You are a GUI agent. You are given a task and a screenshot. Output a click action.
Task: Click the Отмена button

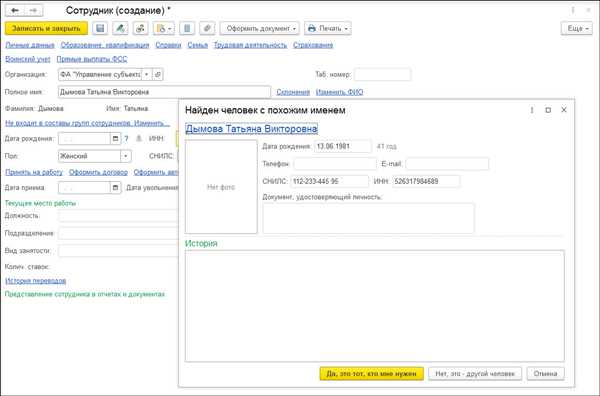[545, 373]
